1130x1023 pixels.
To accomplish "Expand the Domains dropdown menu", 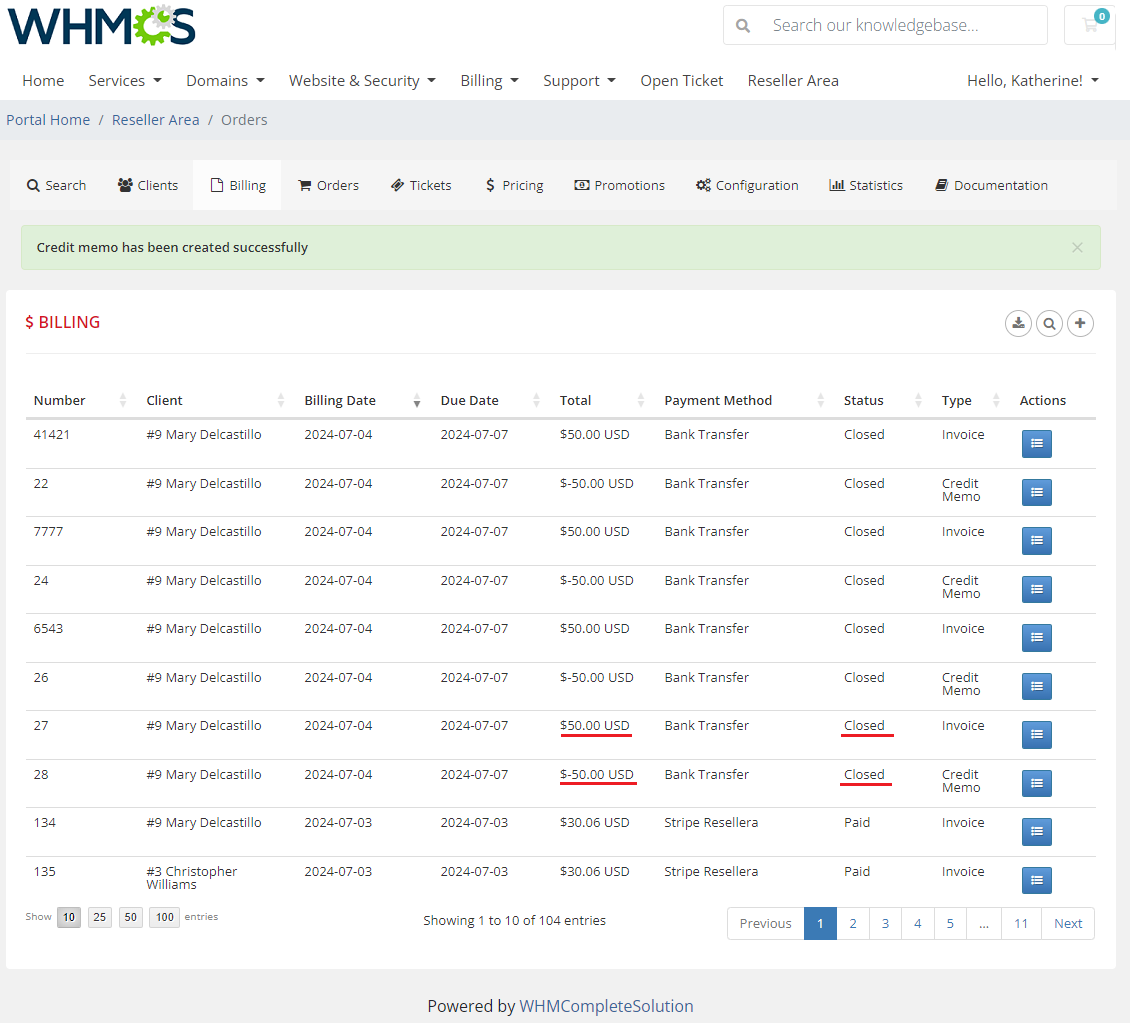I will (225, 81).
